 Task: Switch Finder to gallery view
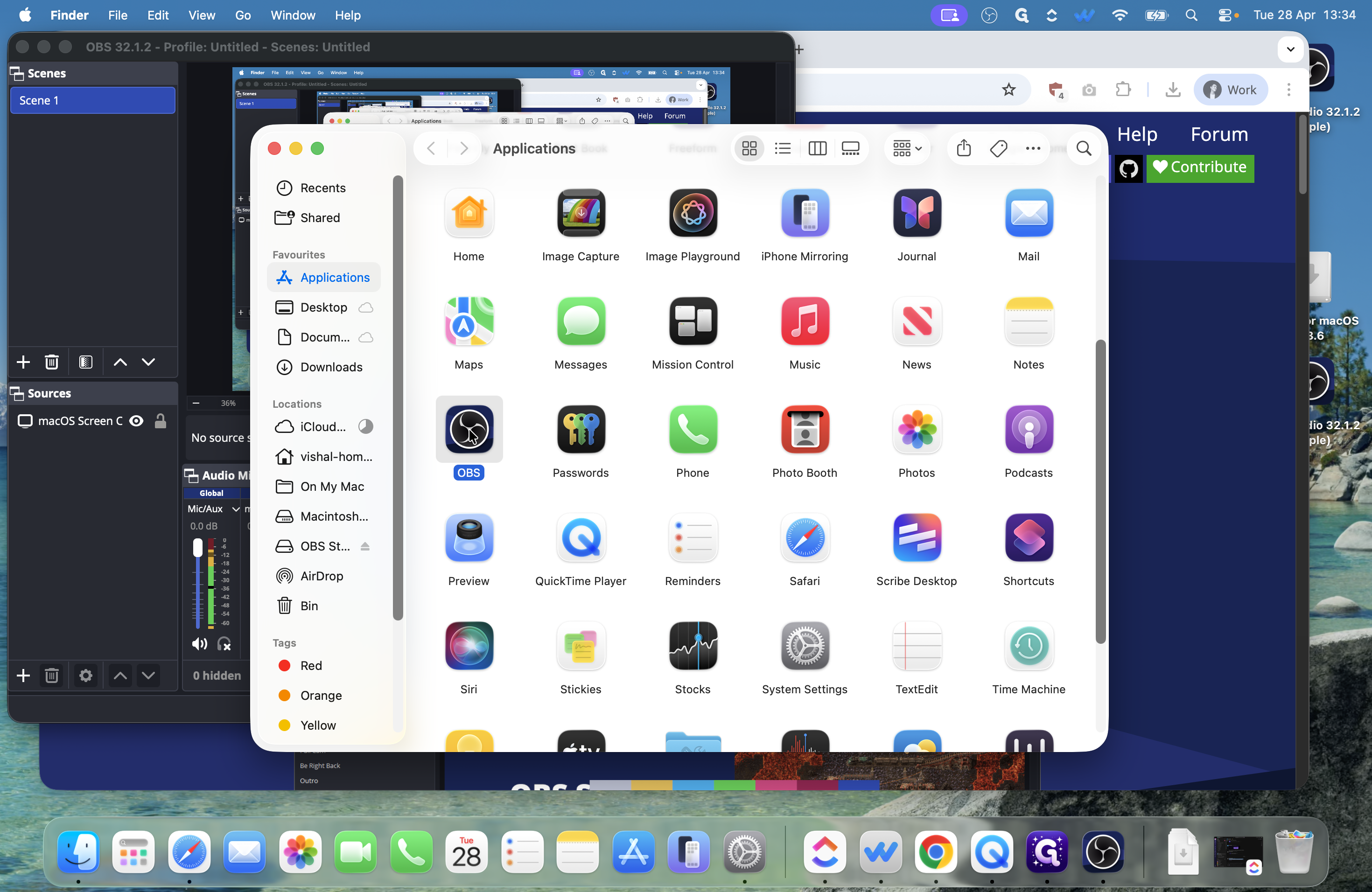click(x=851, y=149)
